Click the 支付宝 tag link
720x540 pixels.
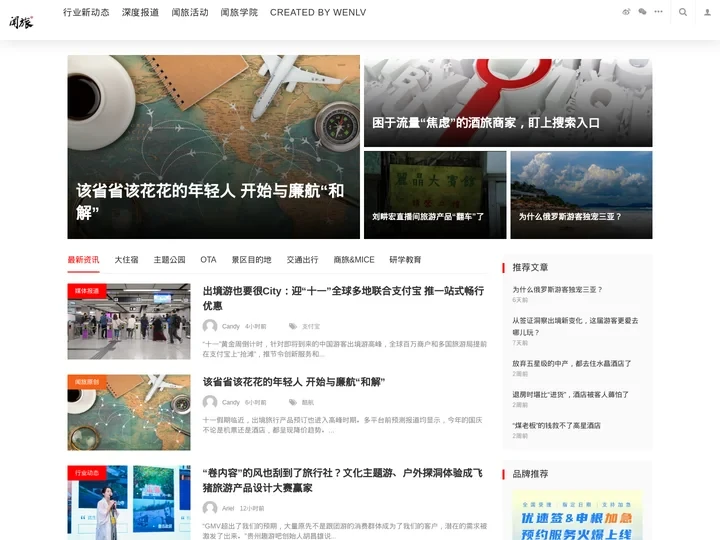tap(311, 326)
